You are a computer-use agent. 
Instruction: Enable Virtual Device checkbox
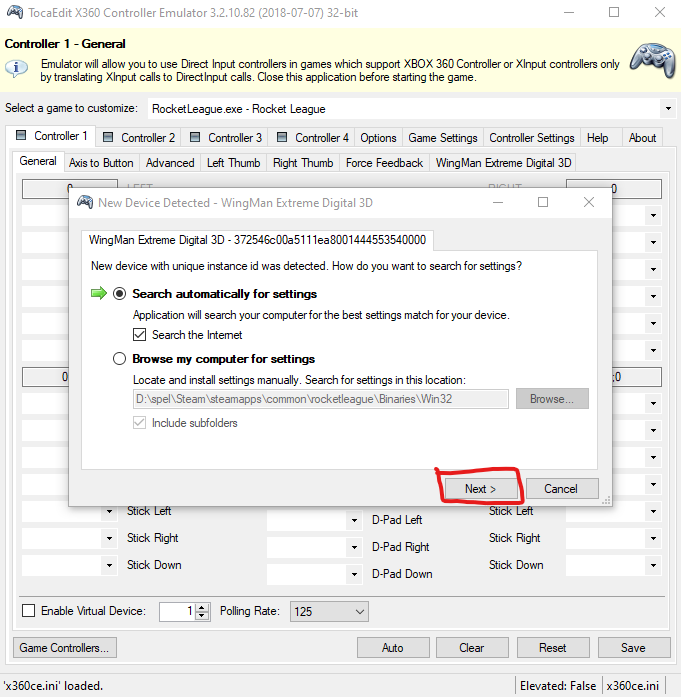pyautogui.click(x=28, y=610)
